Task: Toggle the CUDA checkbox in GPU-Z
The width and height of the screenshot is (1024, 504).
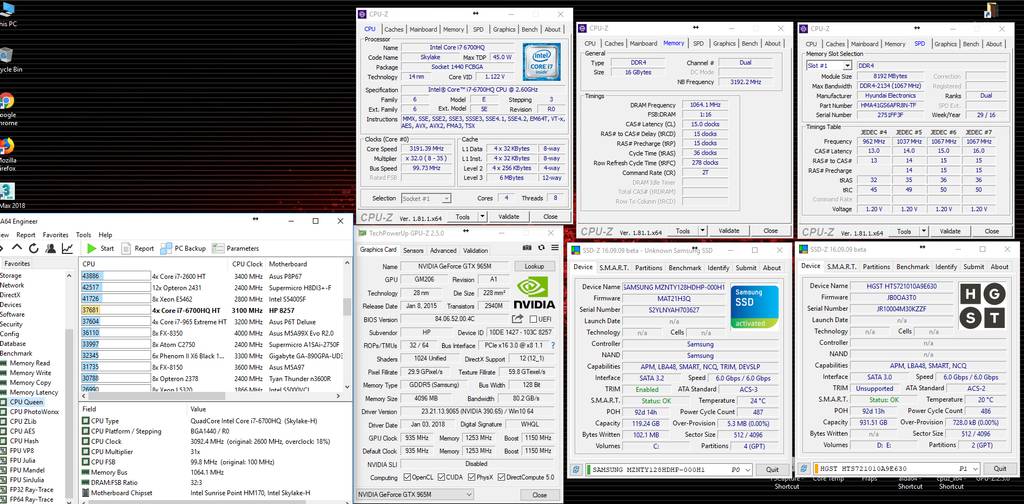Action: coord(441,477)
